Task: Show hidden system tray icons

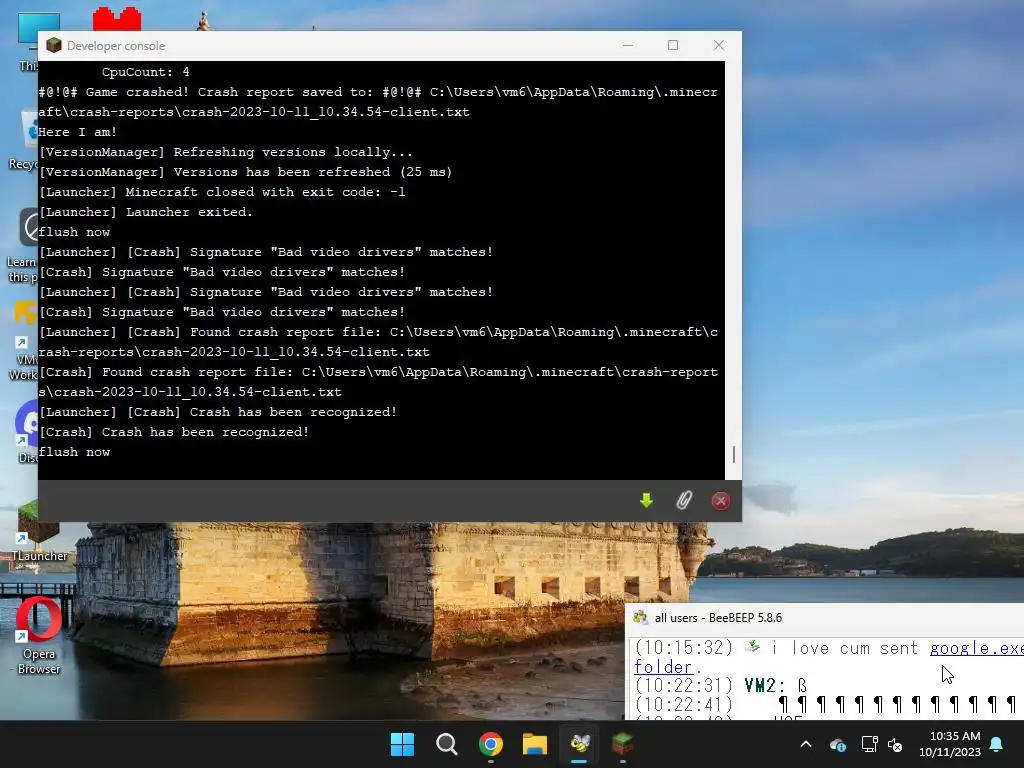Action: click(x=806, y=744)
